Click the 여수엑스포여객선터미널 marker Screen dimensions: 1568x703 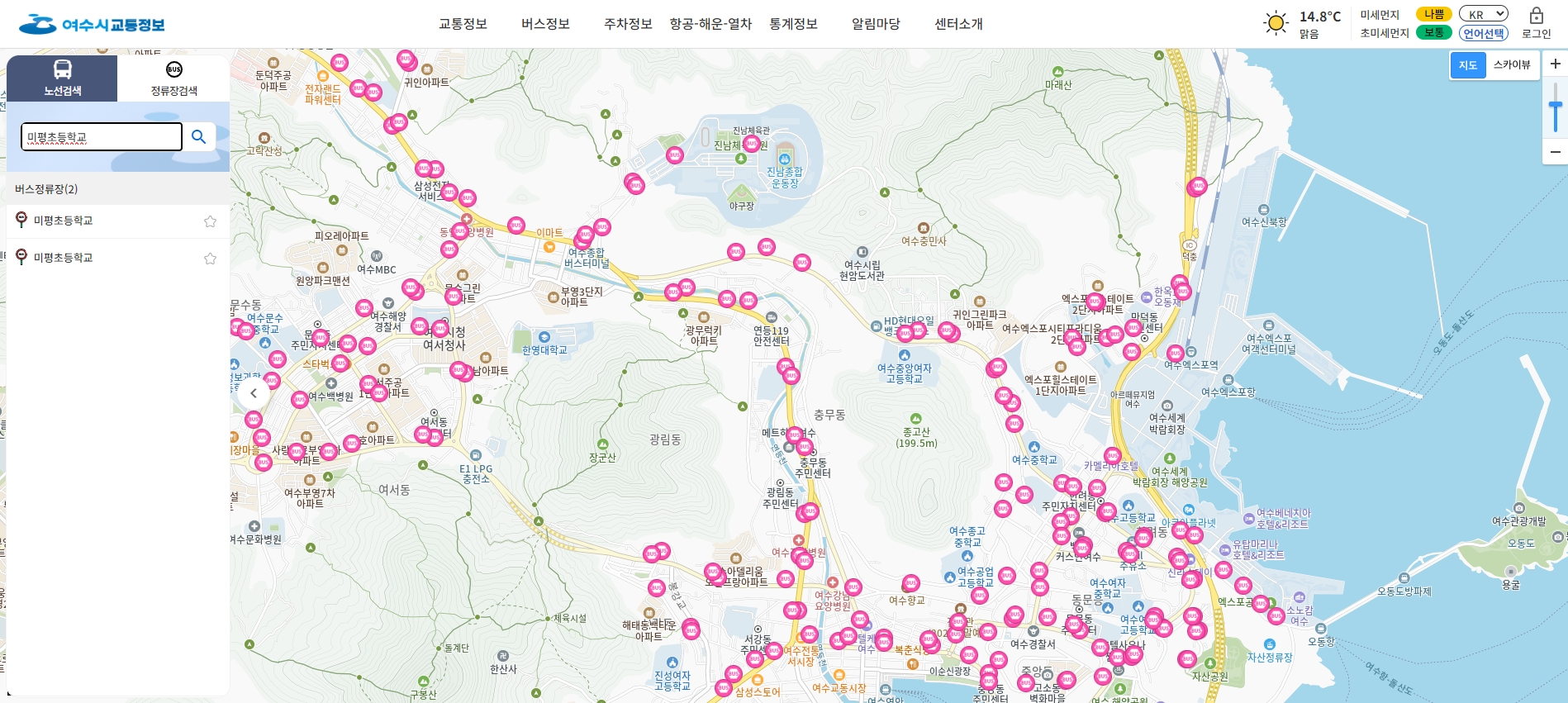point(1269,325)
